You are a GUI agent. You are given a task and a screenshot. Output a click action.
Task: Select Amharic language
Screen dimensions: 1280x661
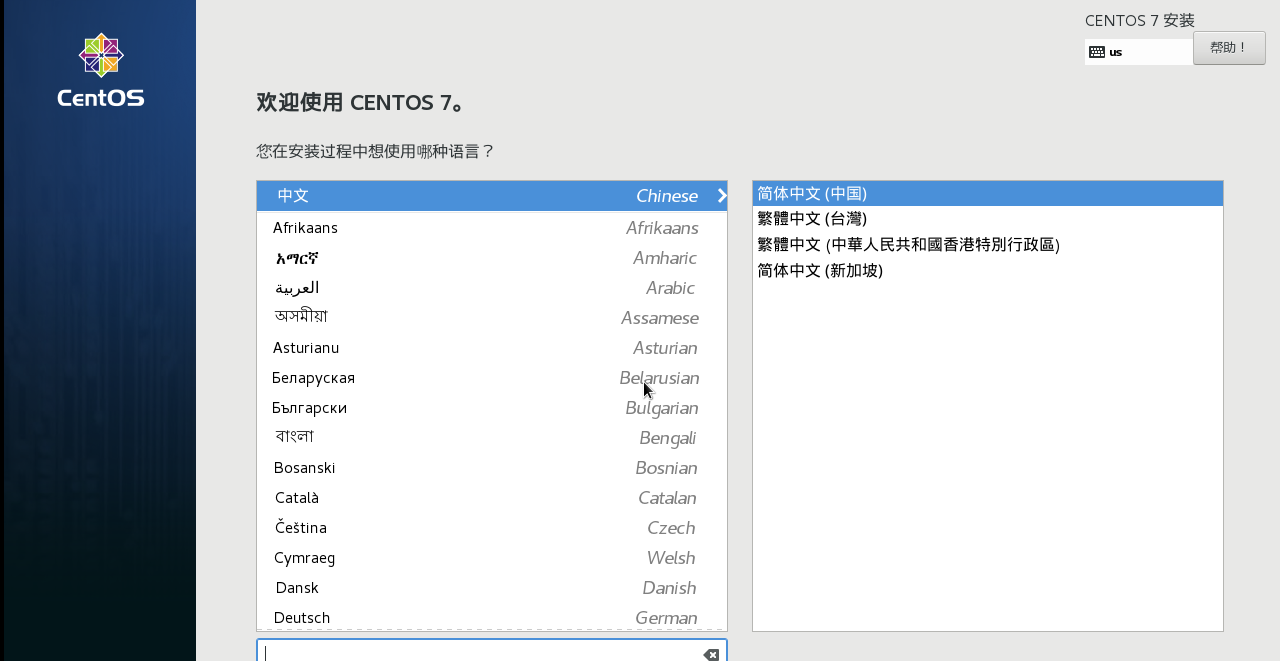492,258
